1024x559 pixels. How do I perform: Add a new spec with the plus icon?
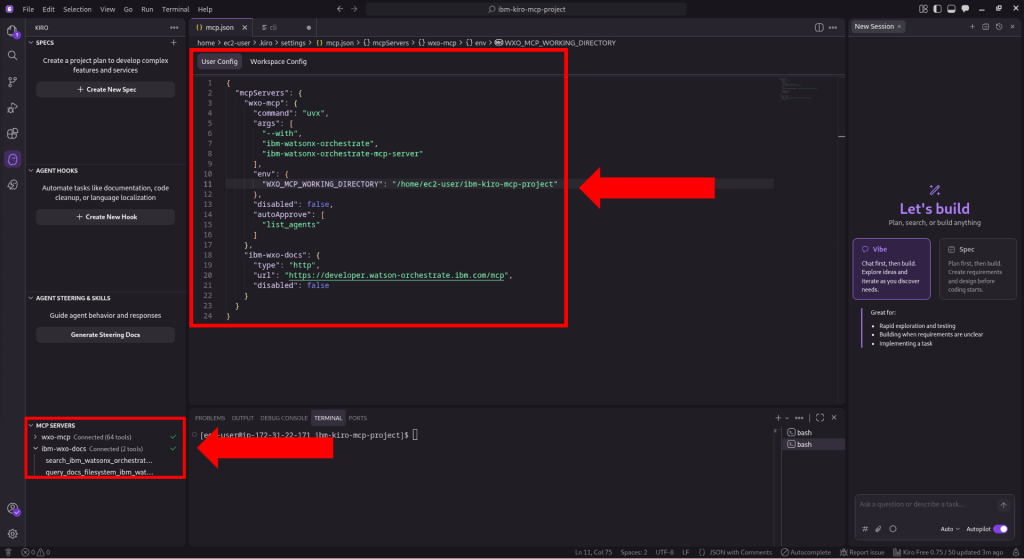point(174,42)
